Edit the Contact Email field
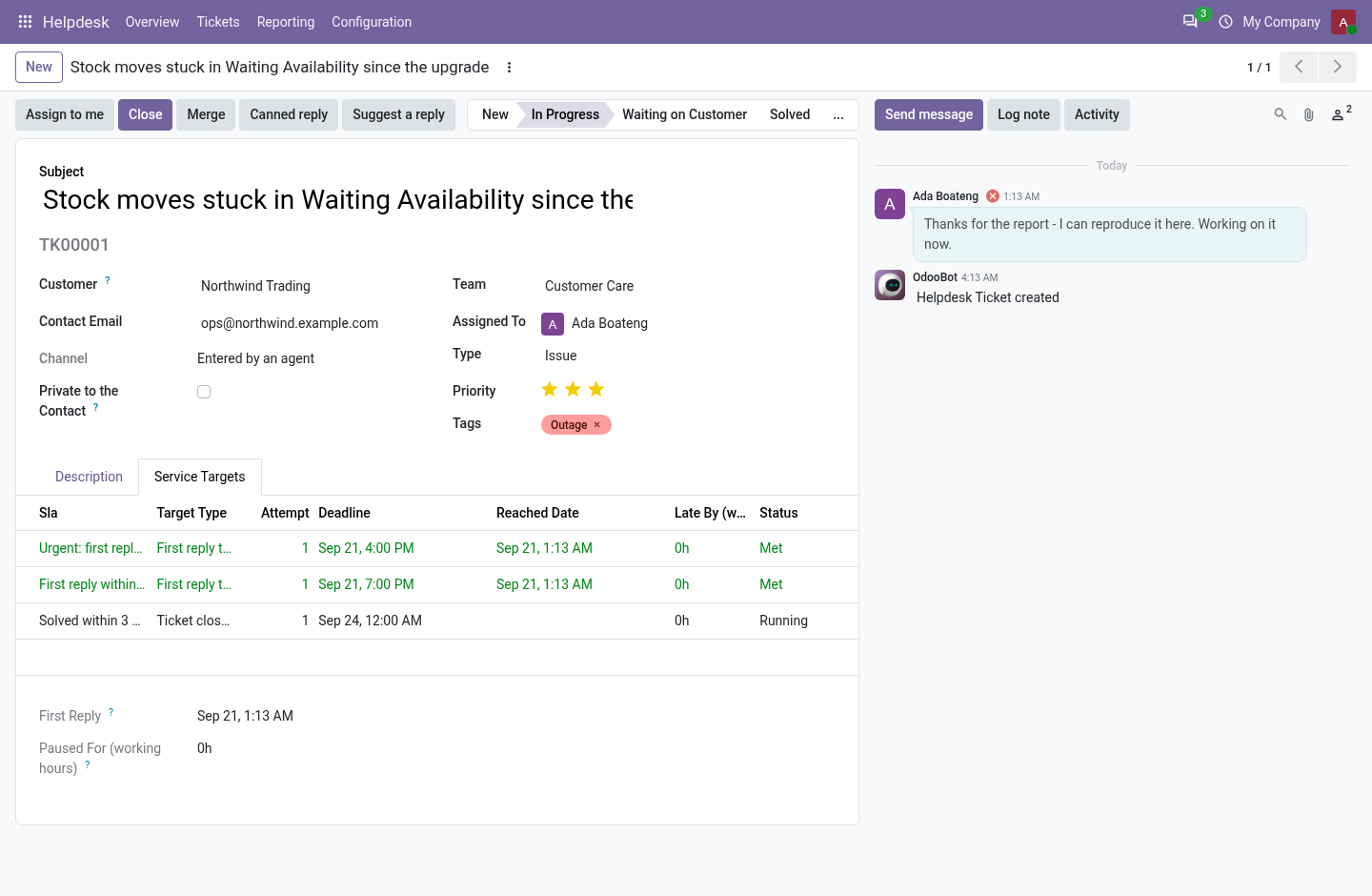 (x=308, y=323)
